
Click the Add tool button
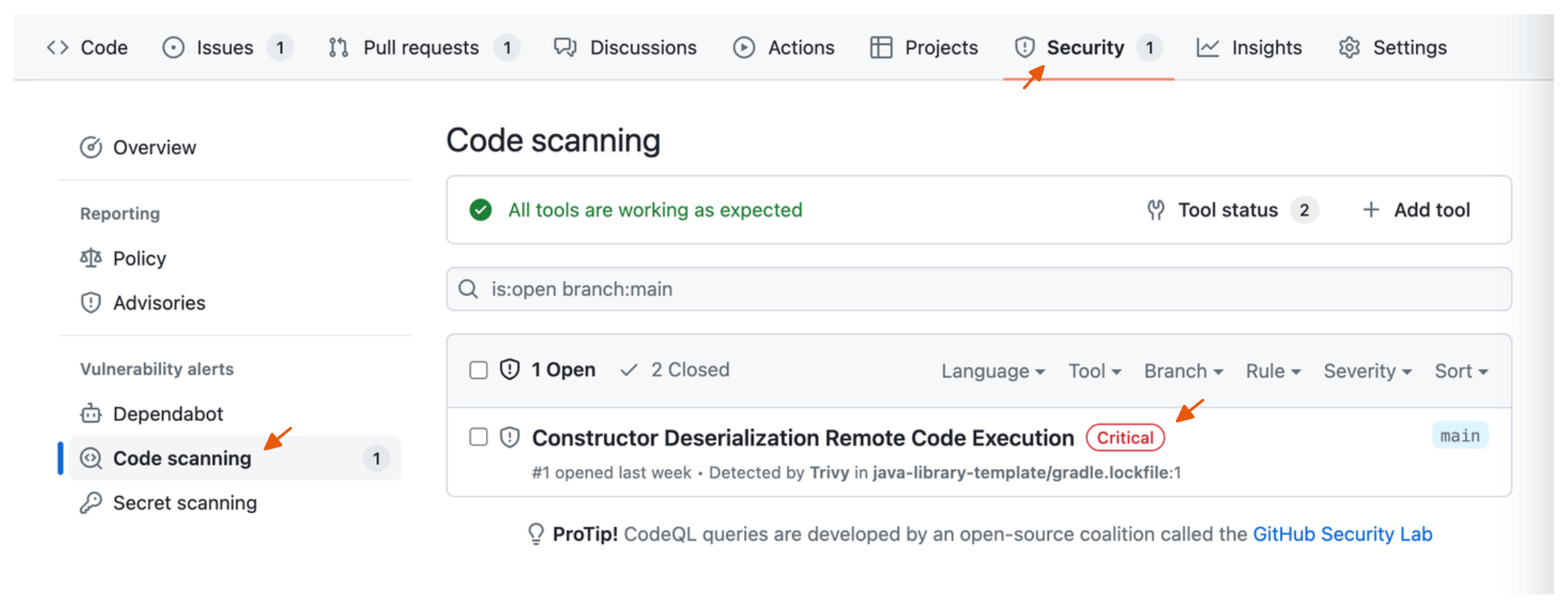(x=1417, y=210)
